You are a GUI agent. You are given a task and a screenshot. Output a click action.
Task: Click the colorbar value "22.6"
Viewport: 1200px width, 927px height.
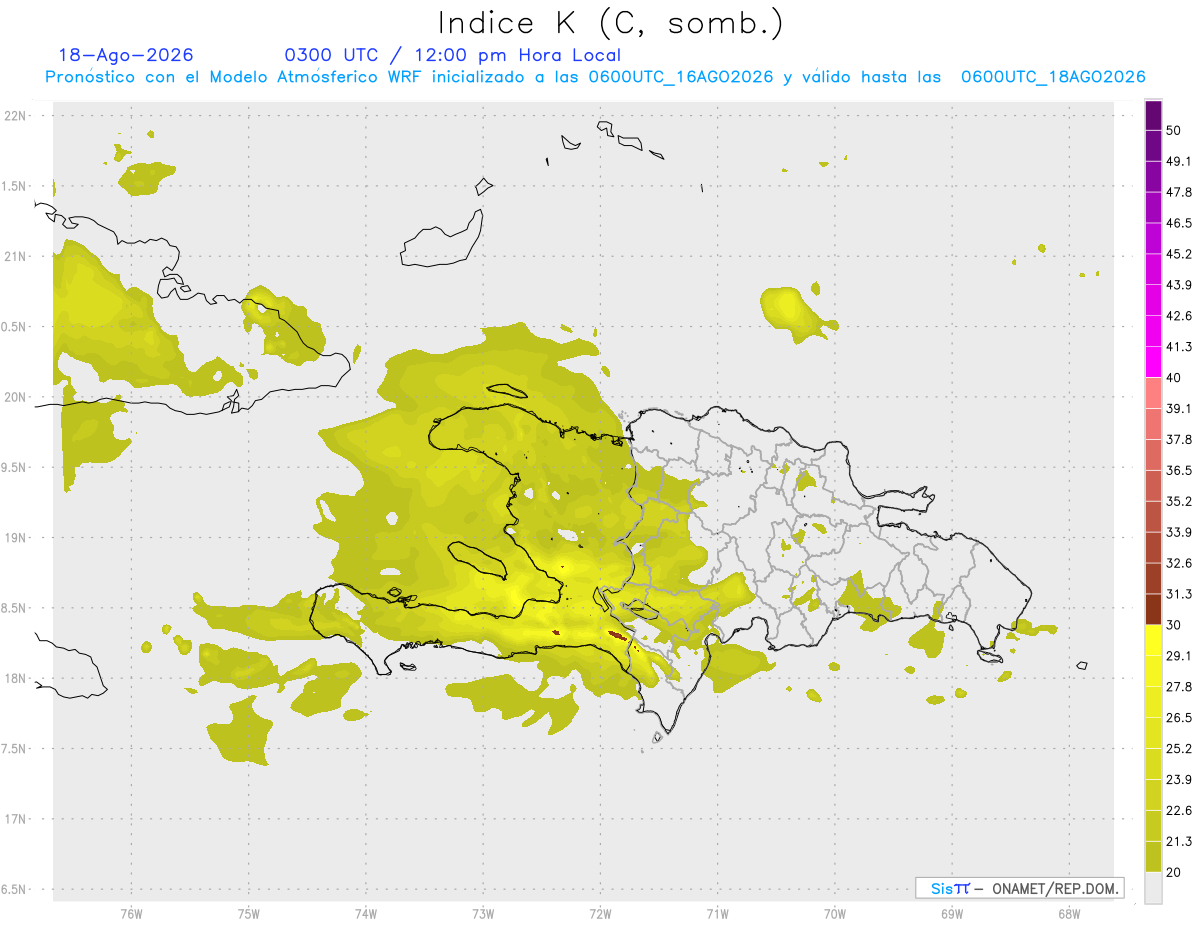(x=1179, y=810)
